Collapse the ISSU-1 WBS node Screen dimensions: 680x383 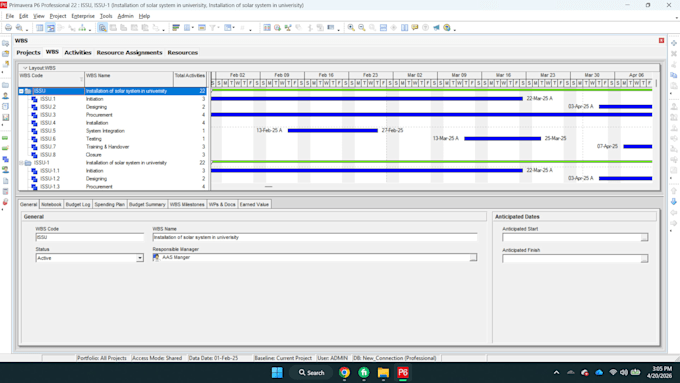point(21,163)
